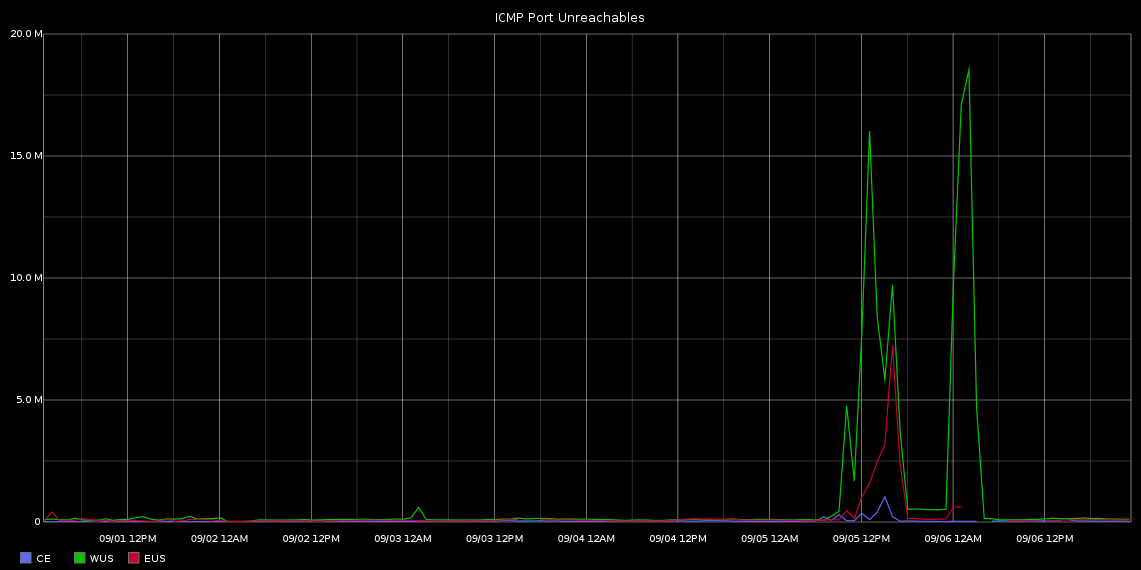The height and width of the screenshot is (570, 1141).
Task: Click the 09/05 12PM time axis label
Action: [861, 539]
